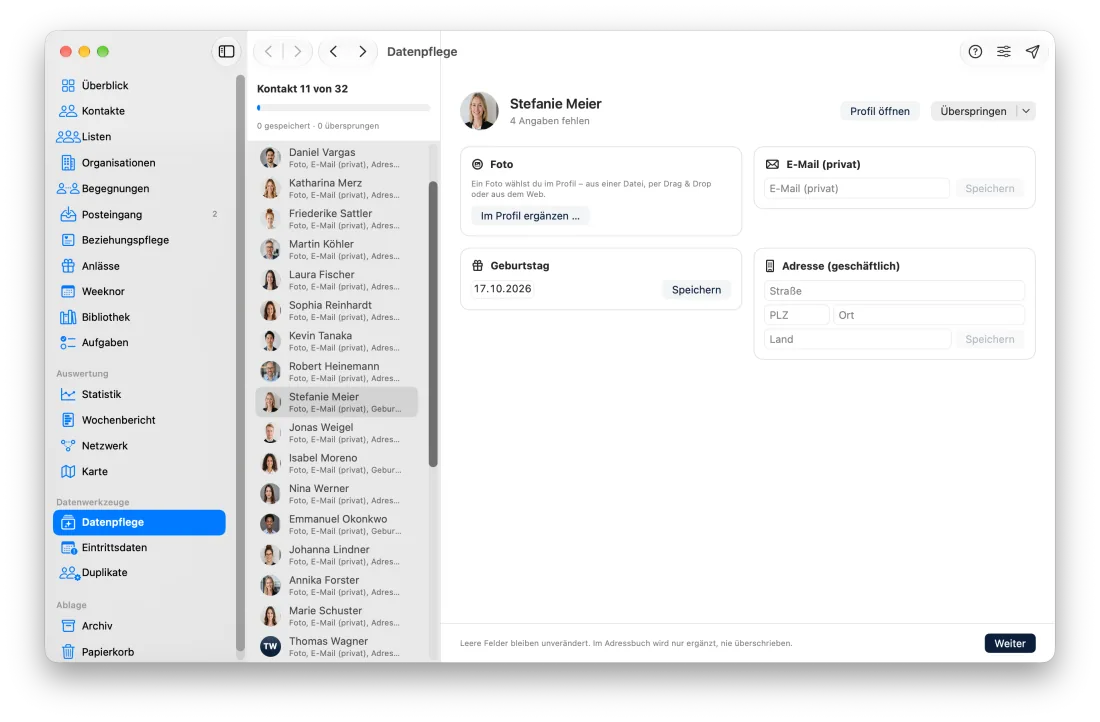Click the Archiv box icon
The height and width of the screenshot is (722, 1100).
pos(68,626)
